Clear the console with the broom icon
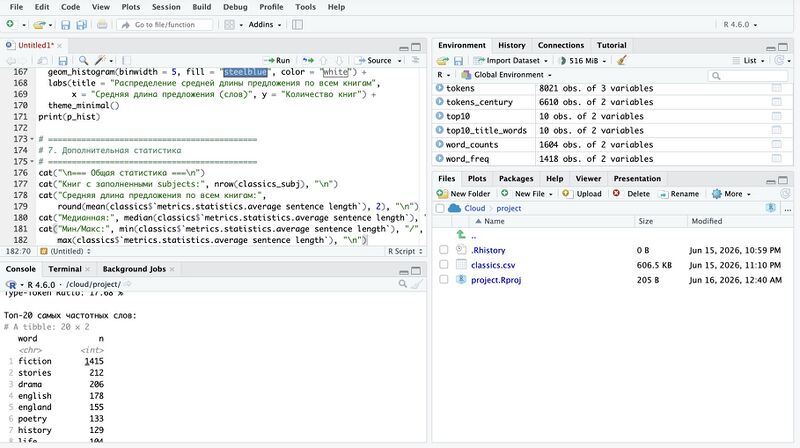This screenshot has width=800, height=448. coord(417,284)
